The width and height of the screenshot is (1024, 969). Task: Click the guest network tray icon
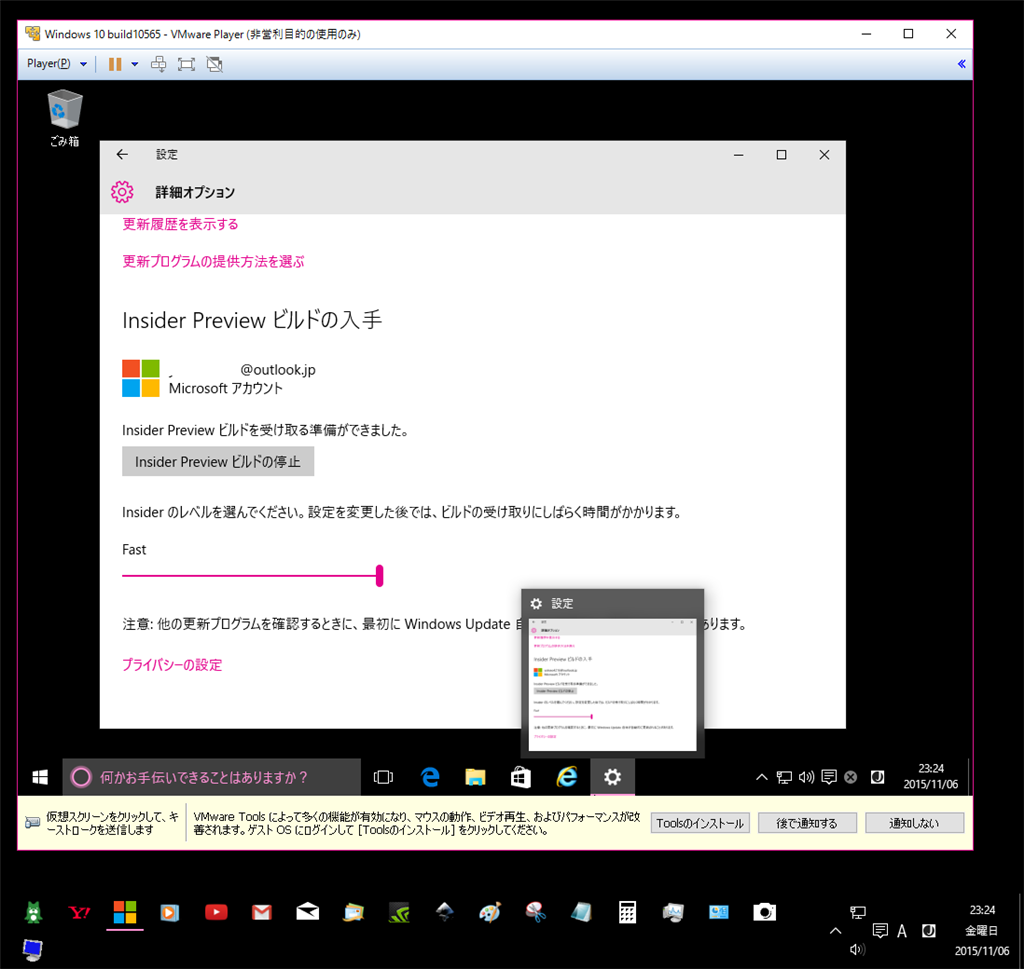click(784, 777)
